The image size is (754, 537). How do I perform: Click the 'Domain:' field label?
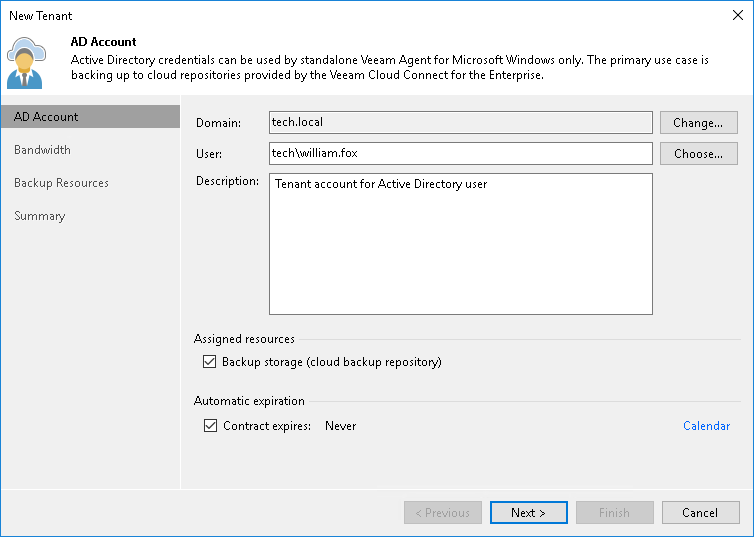pos(218,123)
